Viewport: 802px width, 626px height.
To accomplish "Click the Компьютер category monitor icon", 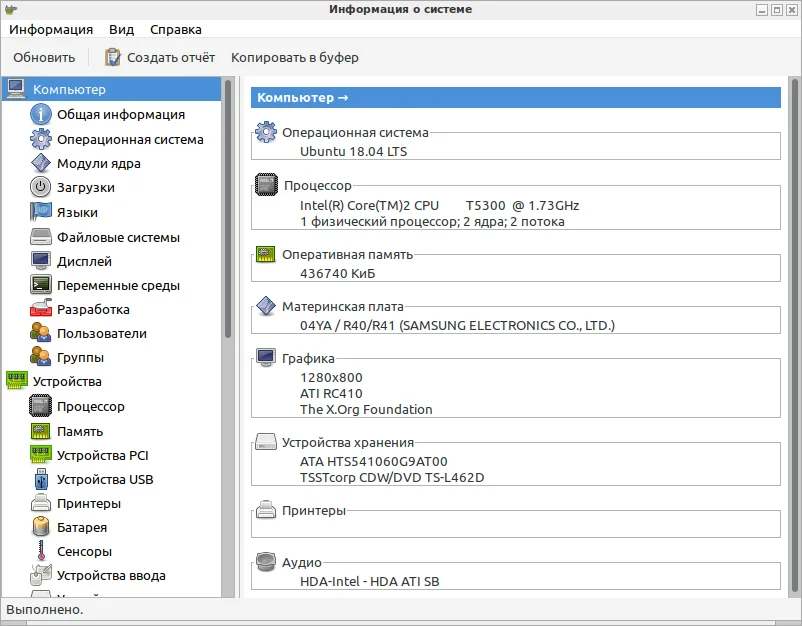I will tap(16, 89).
